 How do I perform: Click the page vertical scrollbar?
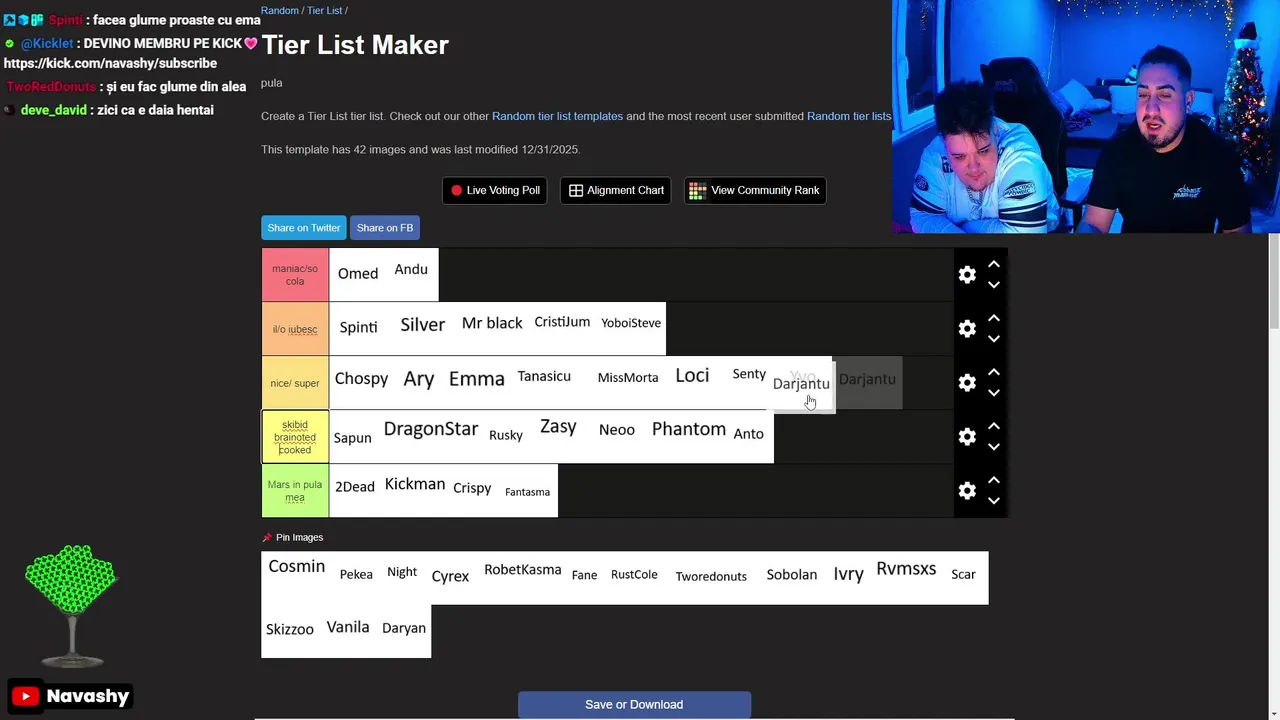(1274, 280)
